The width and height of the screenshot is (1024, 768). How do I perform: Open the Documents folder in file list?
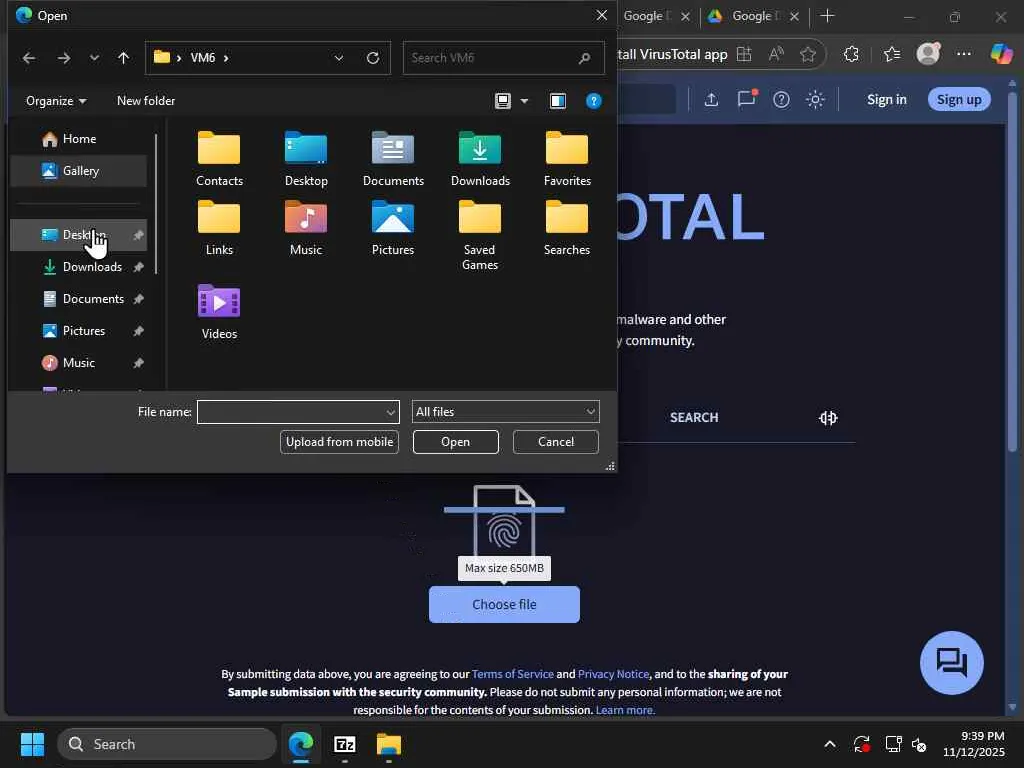[x=393, y=159]
